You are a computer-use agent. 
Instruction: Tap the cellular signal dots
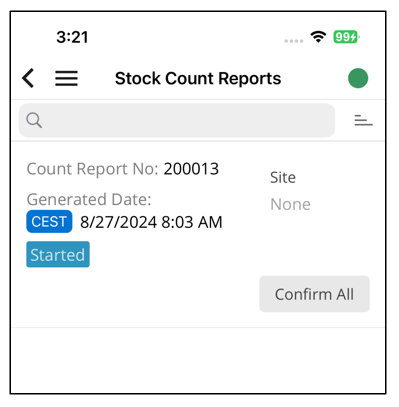pyautogui.click(x=294, y=41)
